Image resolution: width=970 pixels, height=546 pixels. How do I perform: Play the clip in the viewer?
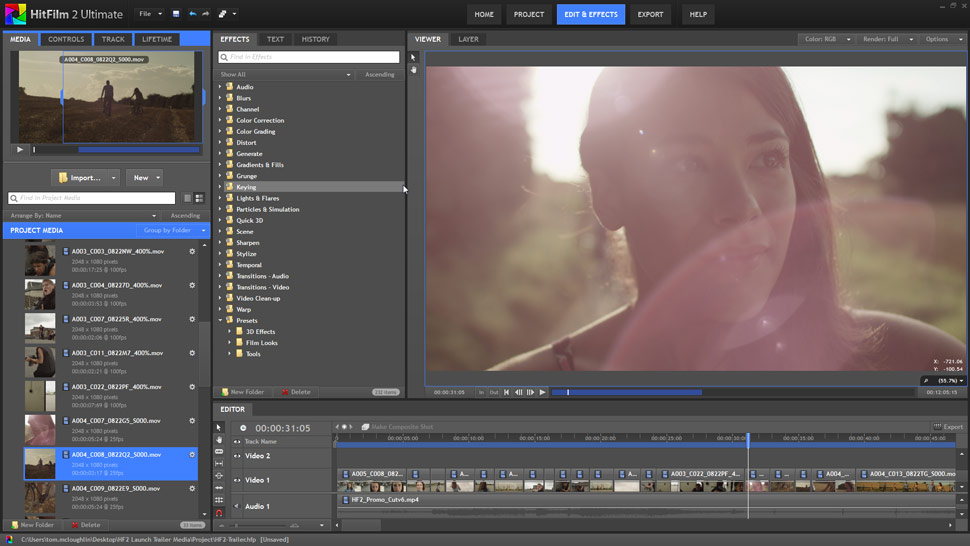[x=542, y=392]
